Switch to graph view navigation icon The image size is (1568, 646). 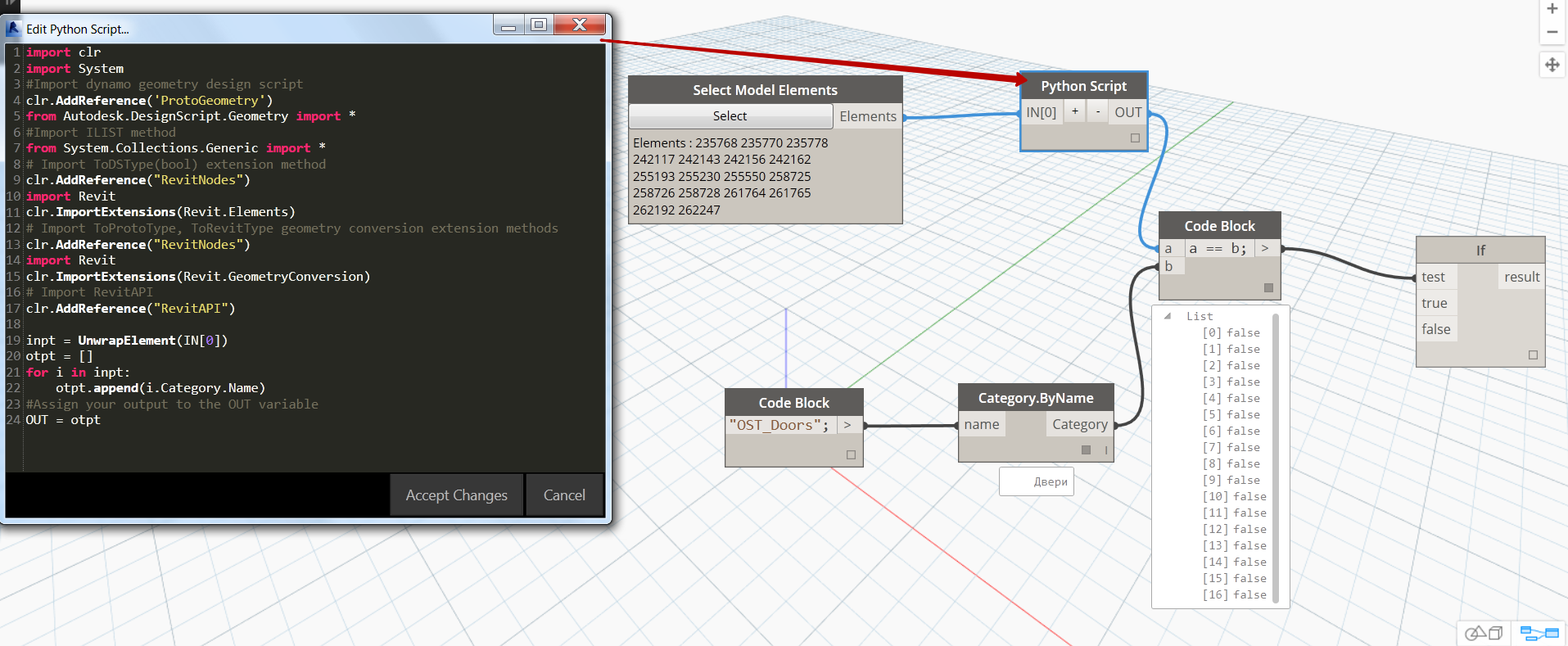[1539, 633]
